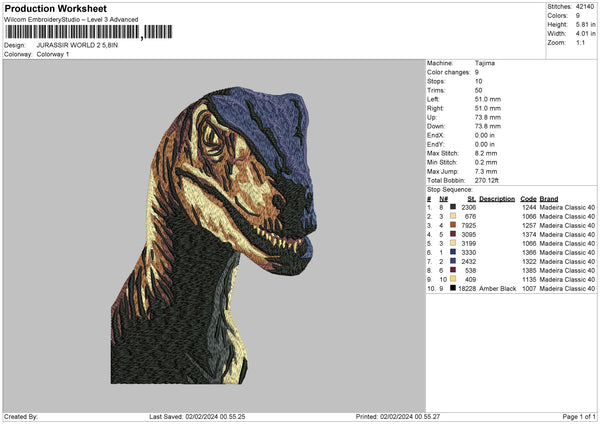The image size is (600, 424).
Task: Select the dark navy swatch for stop 1
Action: (453, 207)
